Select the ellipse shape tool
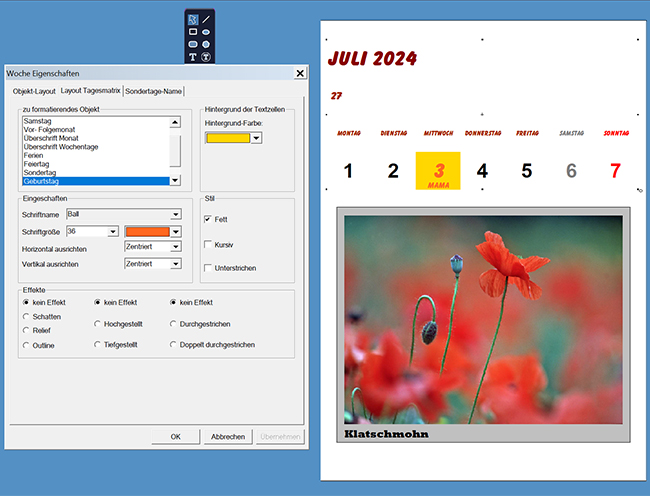 206,32
